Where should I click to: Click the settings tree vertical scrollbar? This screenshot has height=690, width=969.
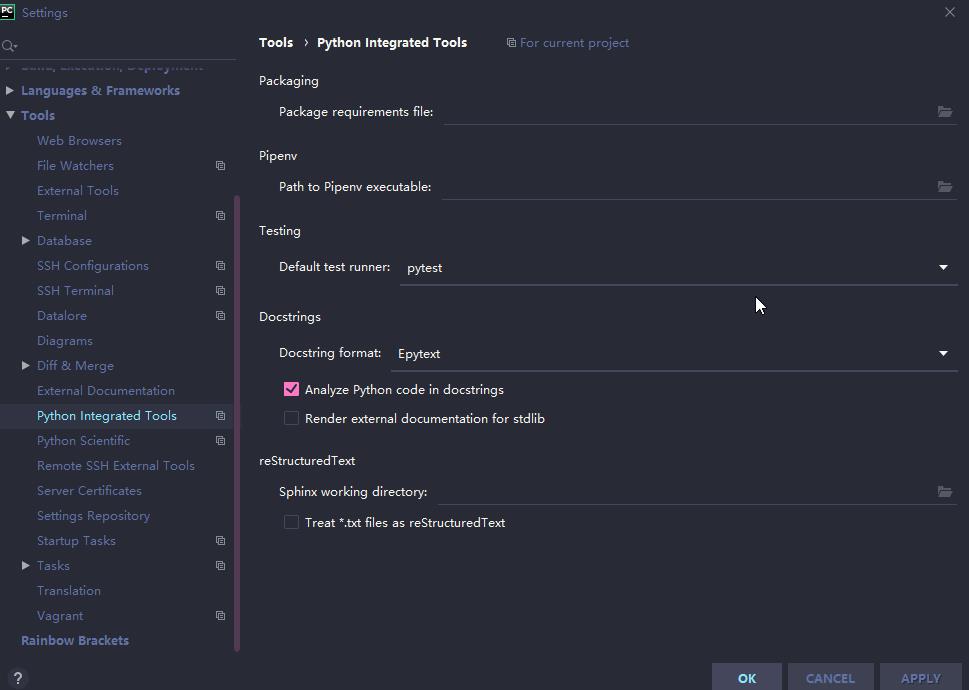237,423
